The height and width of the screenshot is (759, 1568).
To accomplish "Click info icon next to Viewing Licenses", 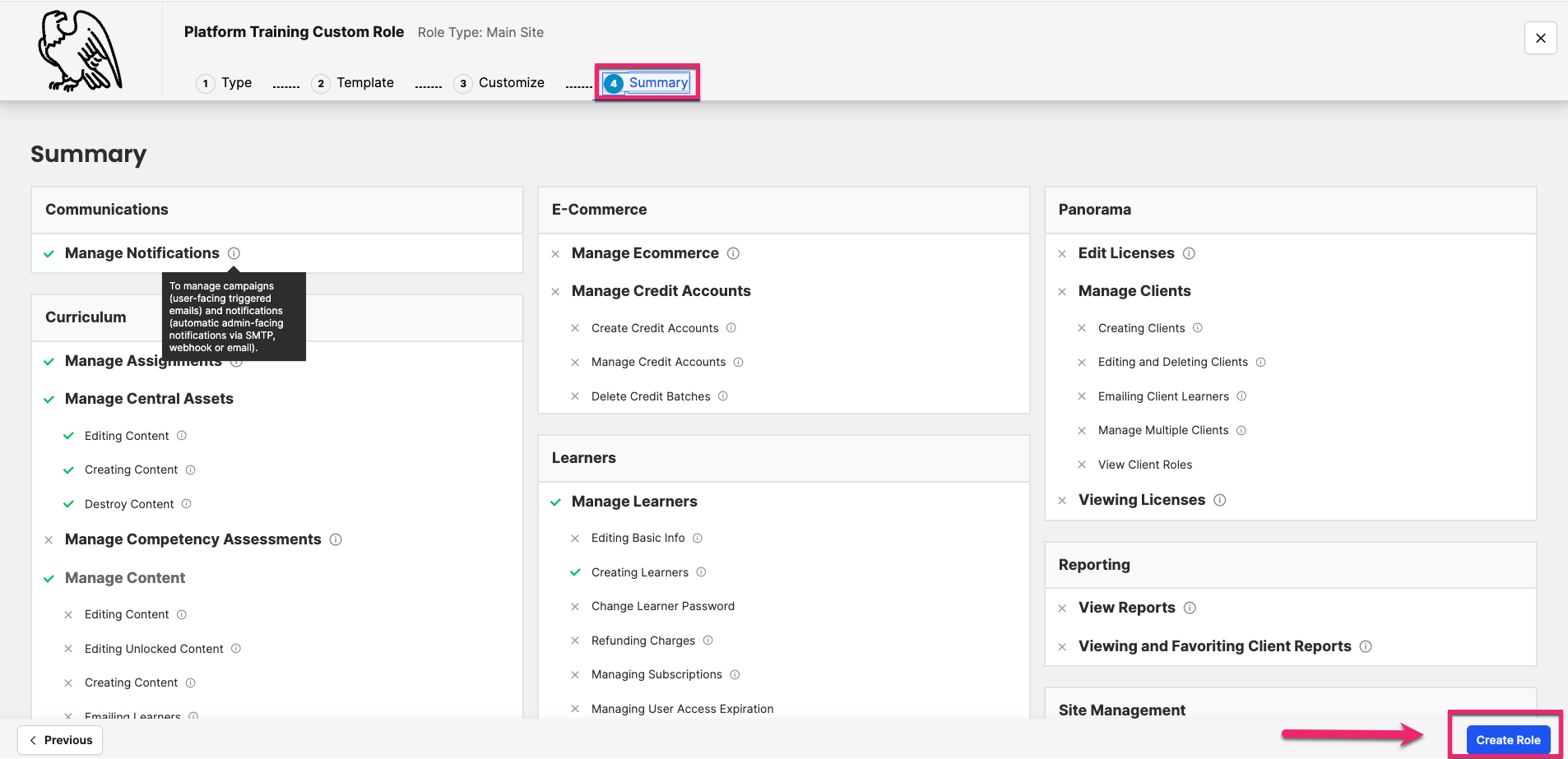I will point(1219,500).
